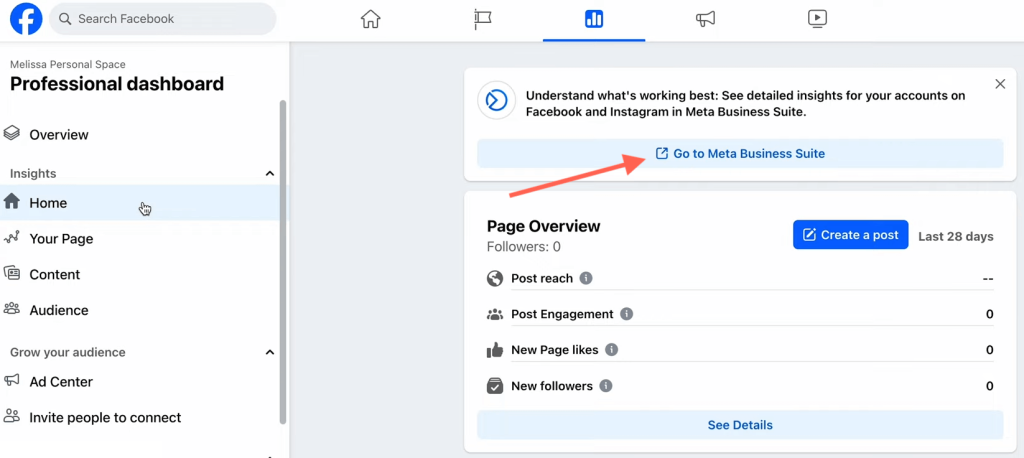This screenshot has height=458, width=1024.
Task: Collapse the Insights section
Action: point(270,174)
